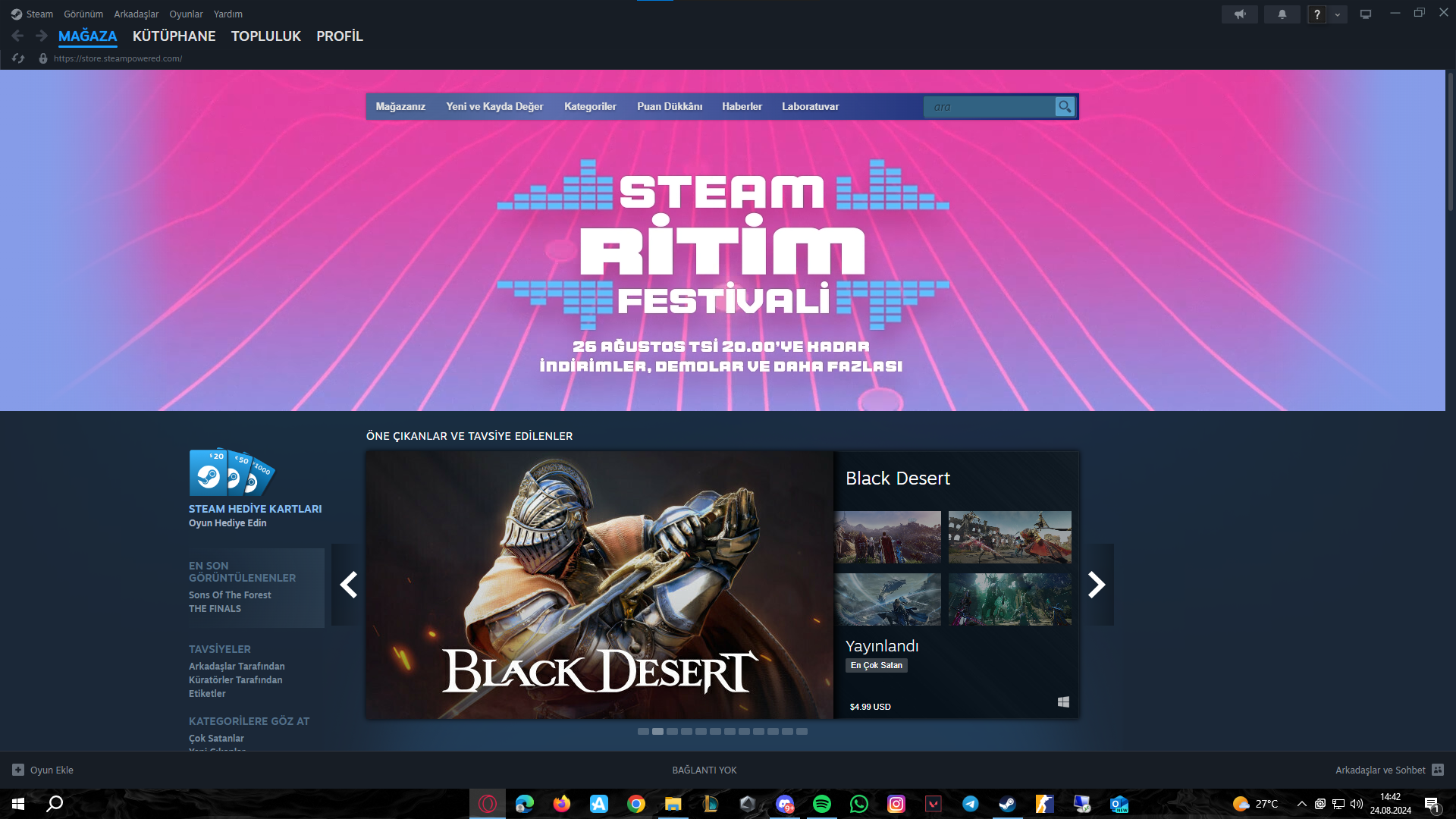The height and width of the screenshot is (819, 1456).
Task: Open the Oyunlar menu
Action: pyautogui.click(x=186, y=14)
